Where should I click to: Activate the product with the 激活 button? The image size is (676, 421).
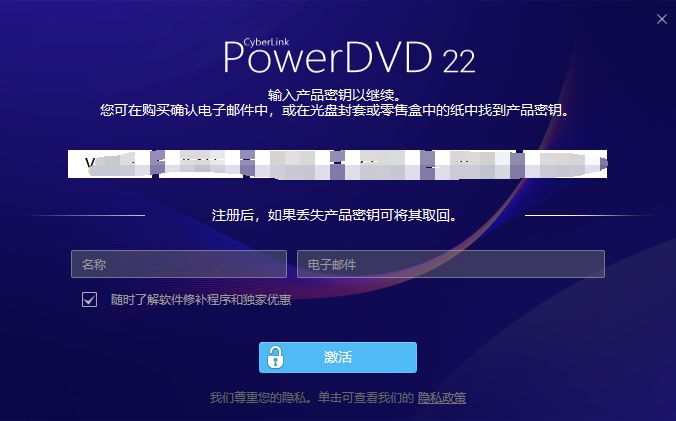click(338, 357)
